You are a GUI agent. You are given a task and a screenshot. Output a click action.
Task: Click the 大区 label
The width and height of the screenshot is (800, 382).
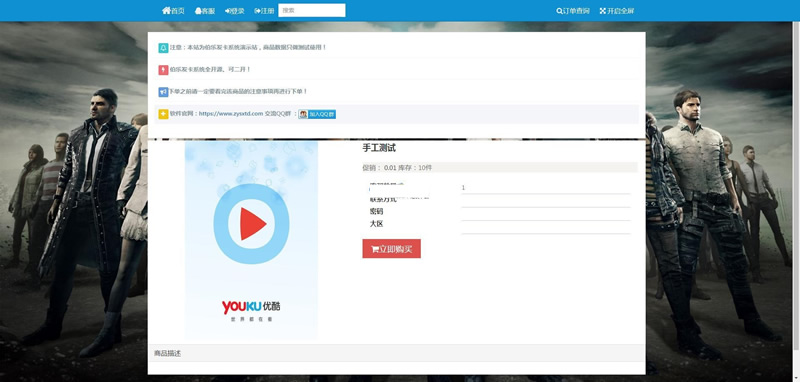click(376, 223)
